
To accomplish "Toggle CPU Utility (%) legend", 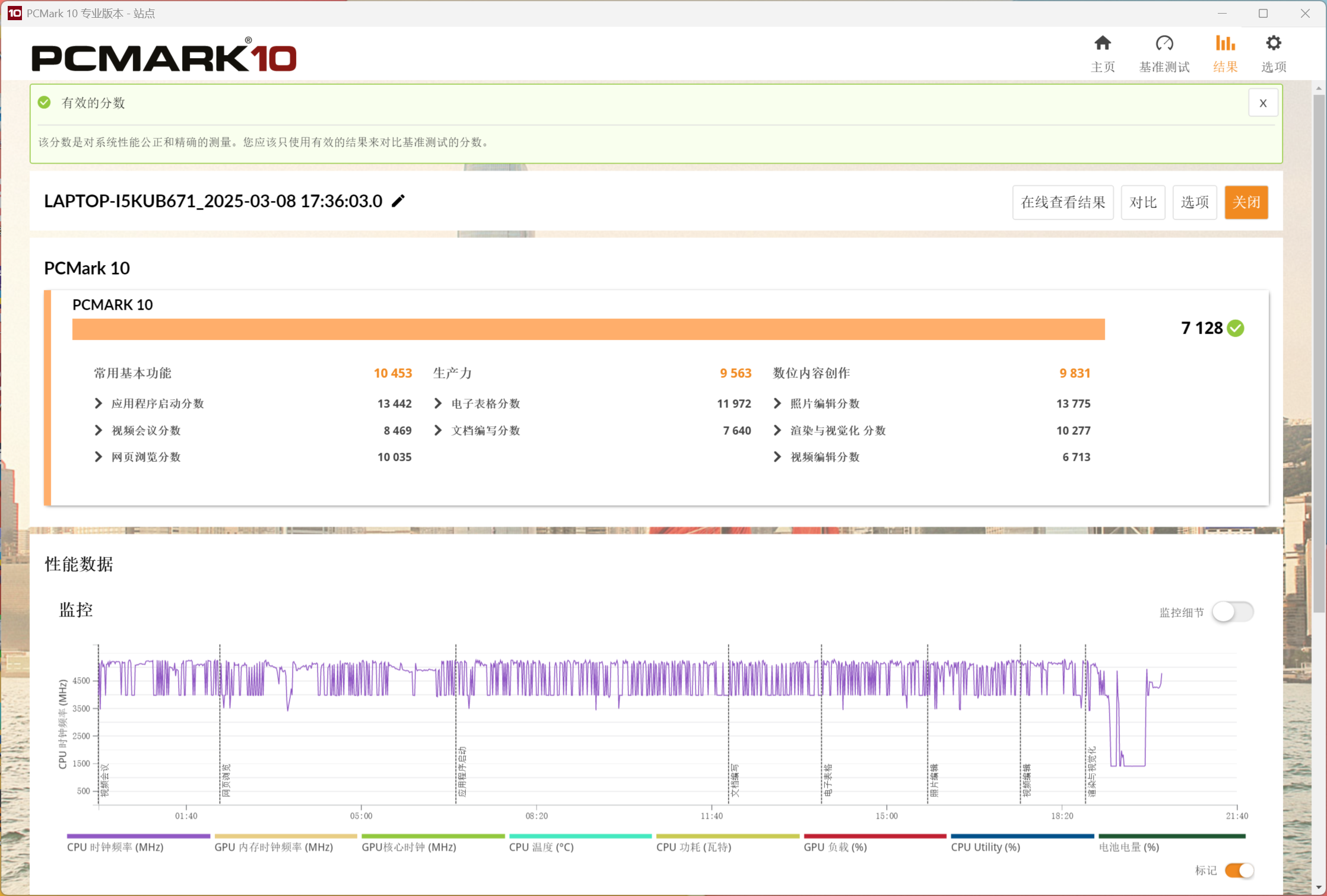I will [1022, 844].
